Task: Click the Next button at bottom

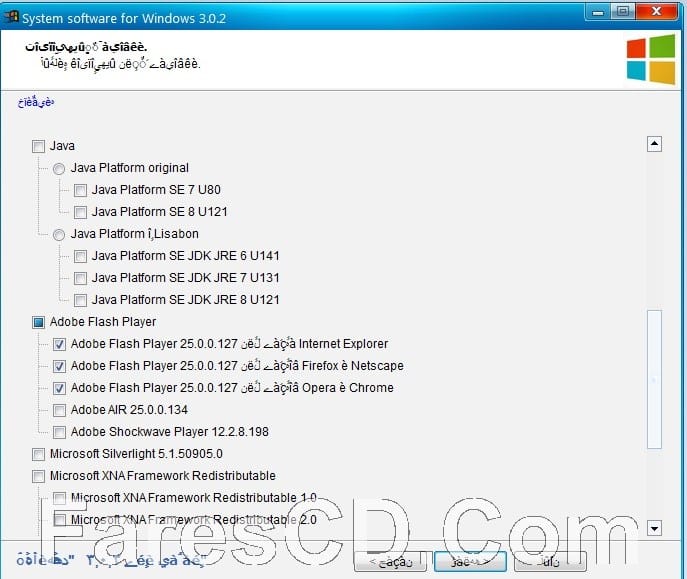Action: pyautogui.click(x=470, y=561)
